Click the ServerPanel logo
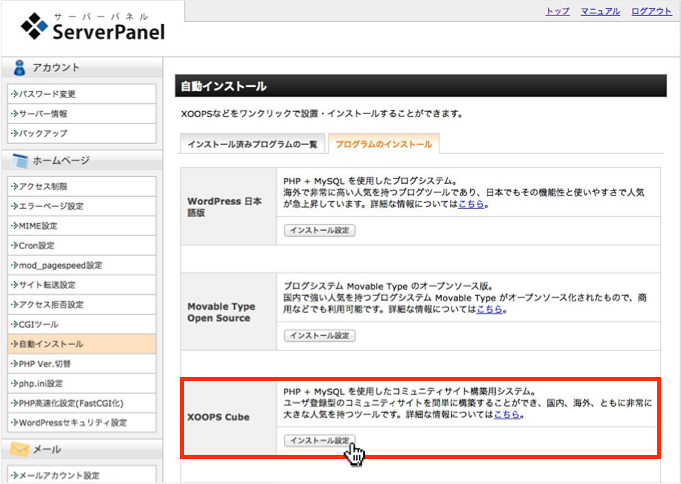Viewport: 681px width, 484px height. pyautogui.click(x=93, y=27)
